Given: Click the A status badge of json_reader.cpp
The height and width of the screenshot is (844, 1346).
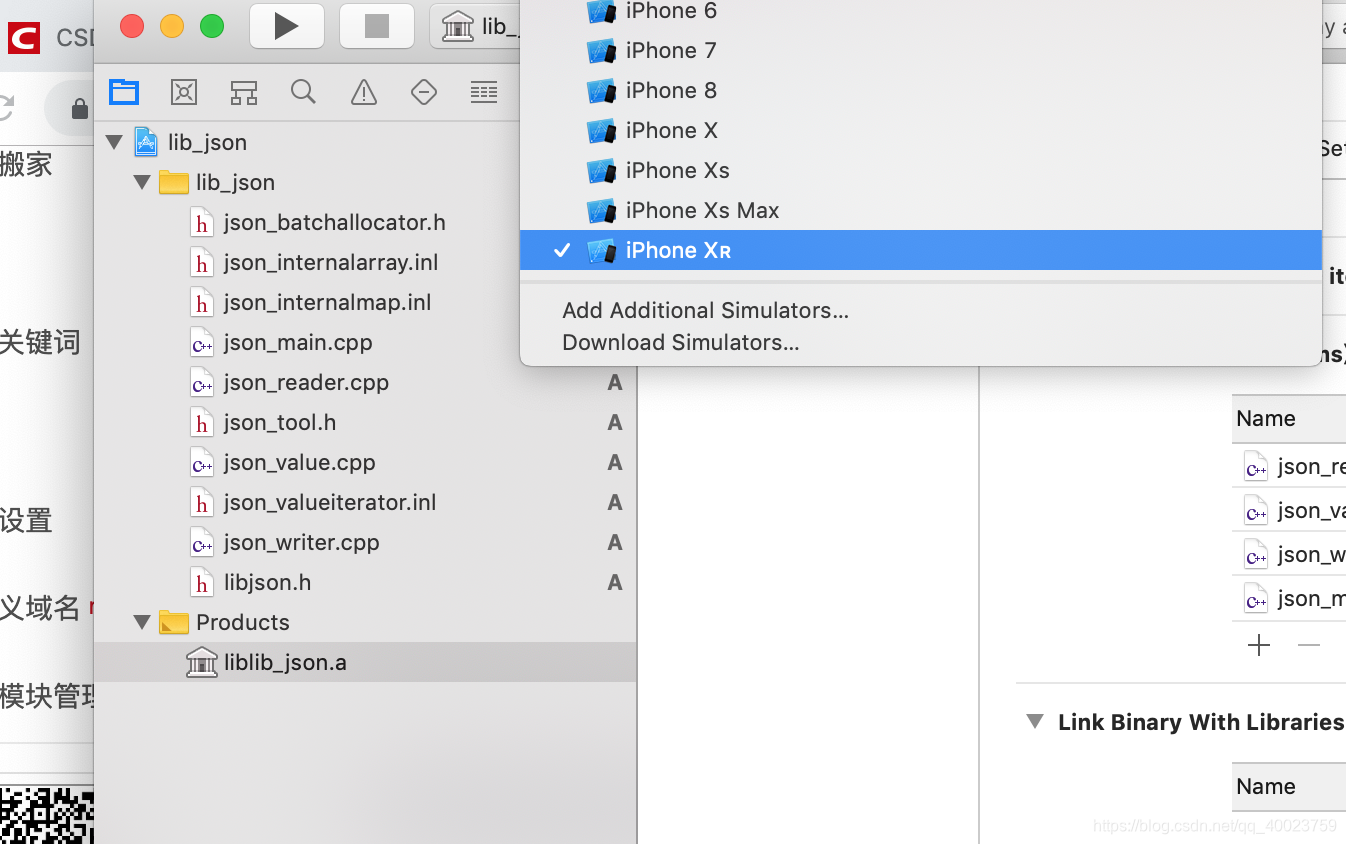Looking at the screenshot, I should [x=615, y=383].
